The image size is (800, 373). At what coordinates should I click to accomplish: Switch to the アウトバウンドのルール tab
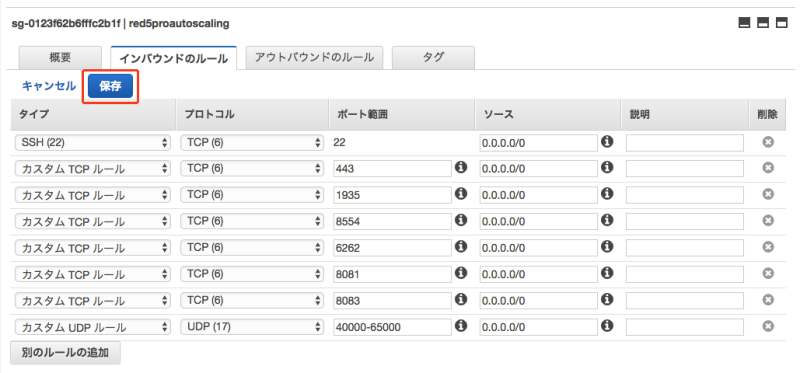point(314,58)
